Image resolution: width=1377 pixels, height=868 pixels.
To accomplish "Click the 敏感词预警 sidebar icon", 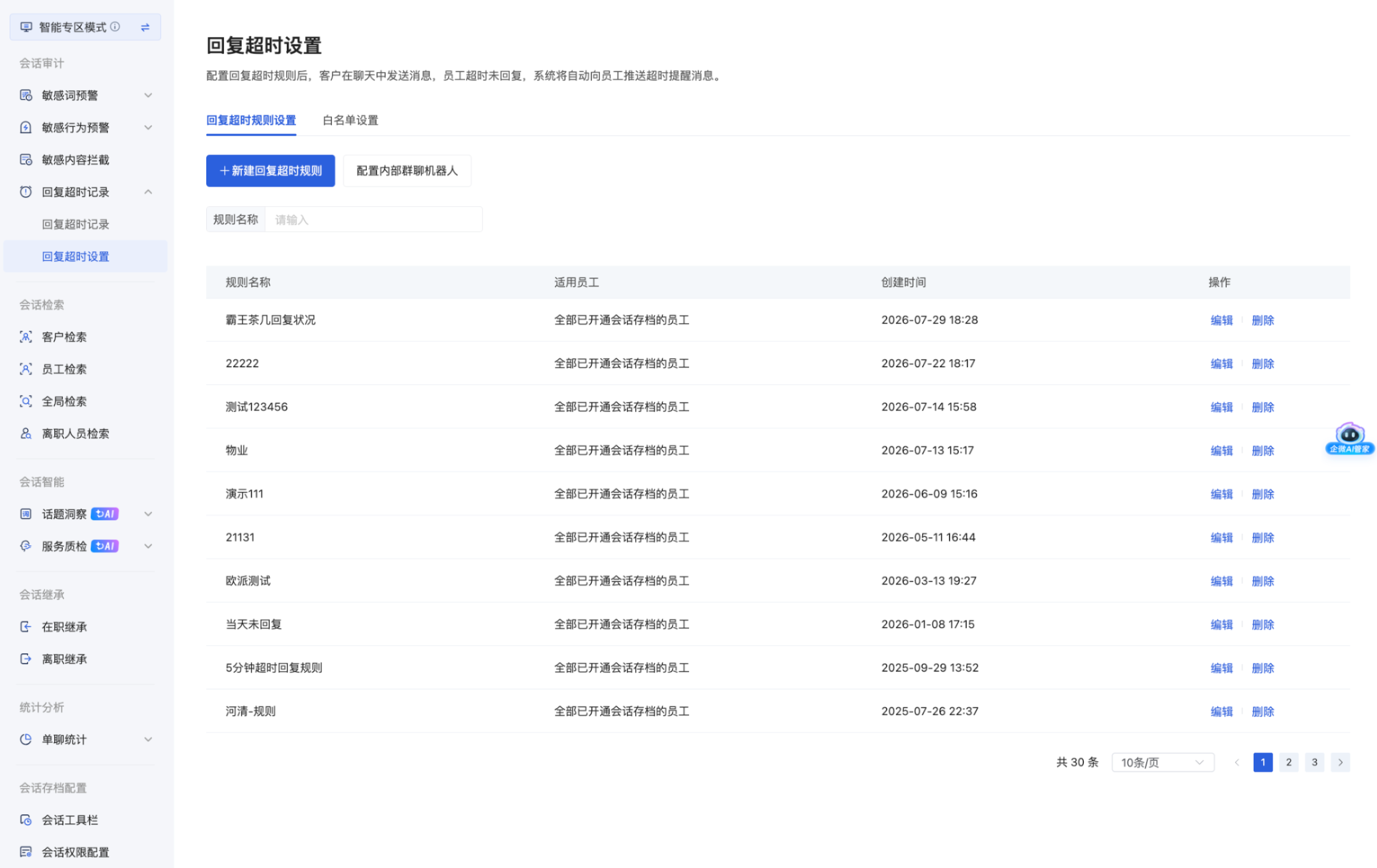I will pyautogui.click(x=26, y=95).
